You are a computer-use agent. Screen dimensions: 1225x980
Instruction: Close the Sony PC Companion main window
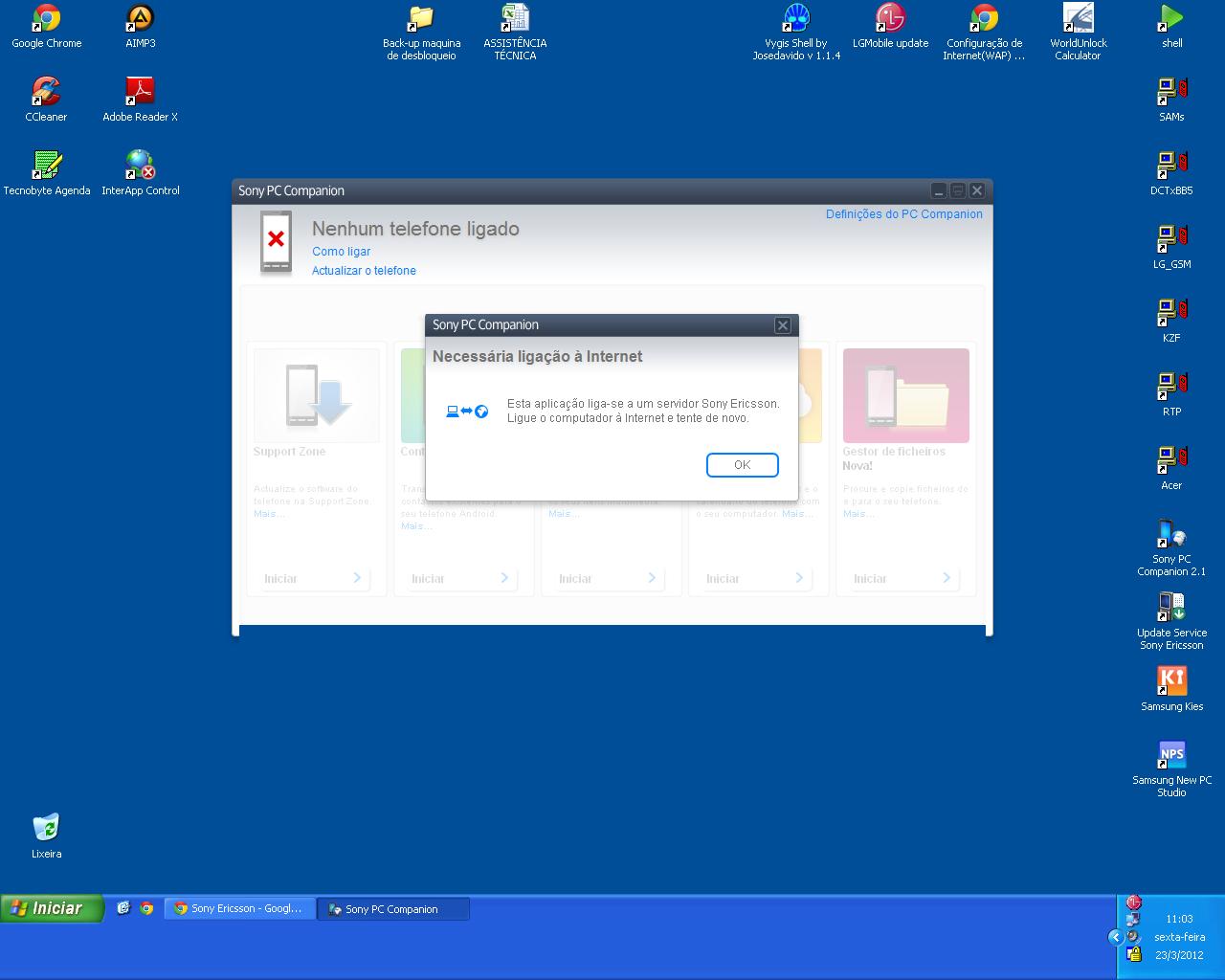[976, 190]
